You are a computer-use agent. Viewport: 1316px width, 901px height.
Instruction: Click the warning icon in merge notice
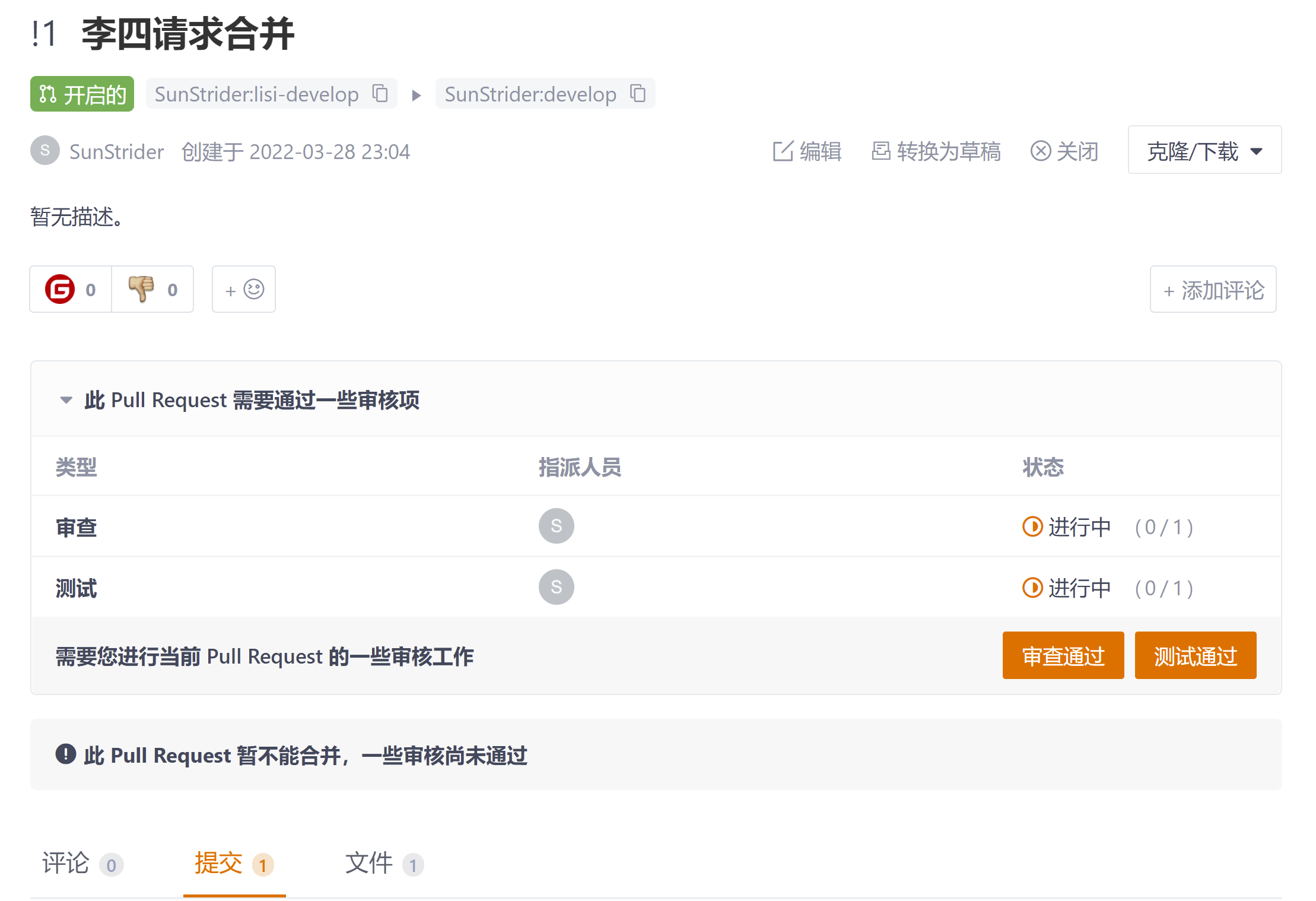pyautogui.click(x=66, y=754)
